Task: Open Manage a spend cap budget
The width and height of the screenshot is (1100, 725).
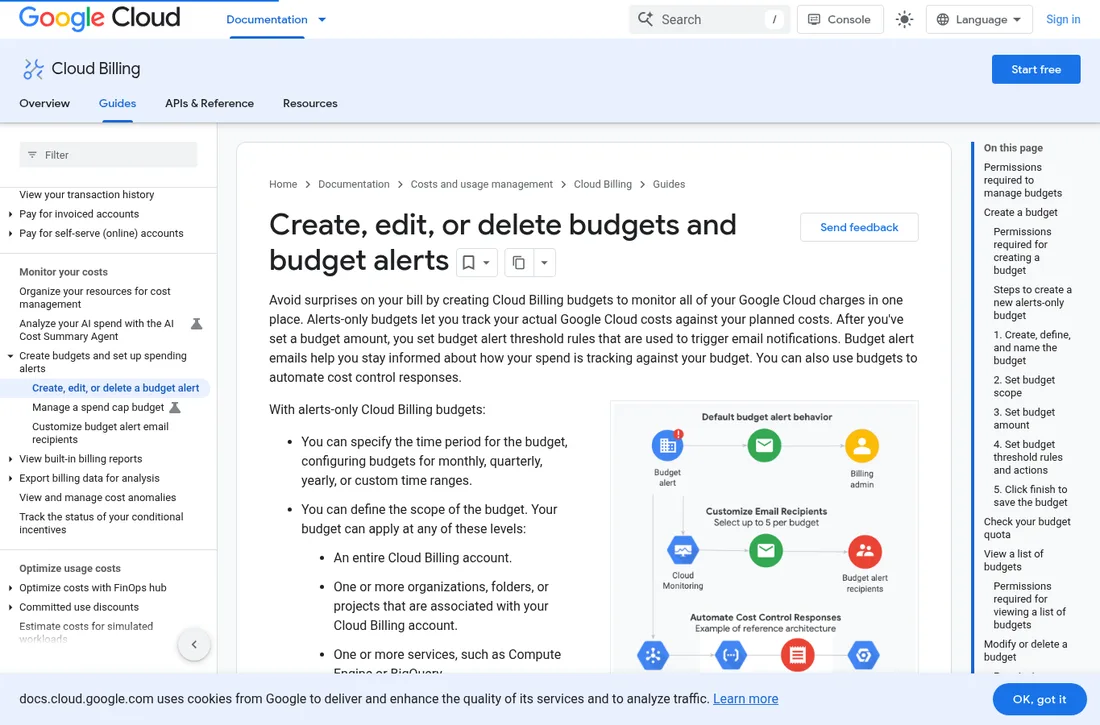Action: coord(98,407)
